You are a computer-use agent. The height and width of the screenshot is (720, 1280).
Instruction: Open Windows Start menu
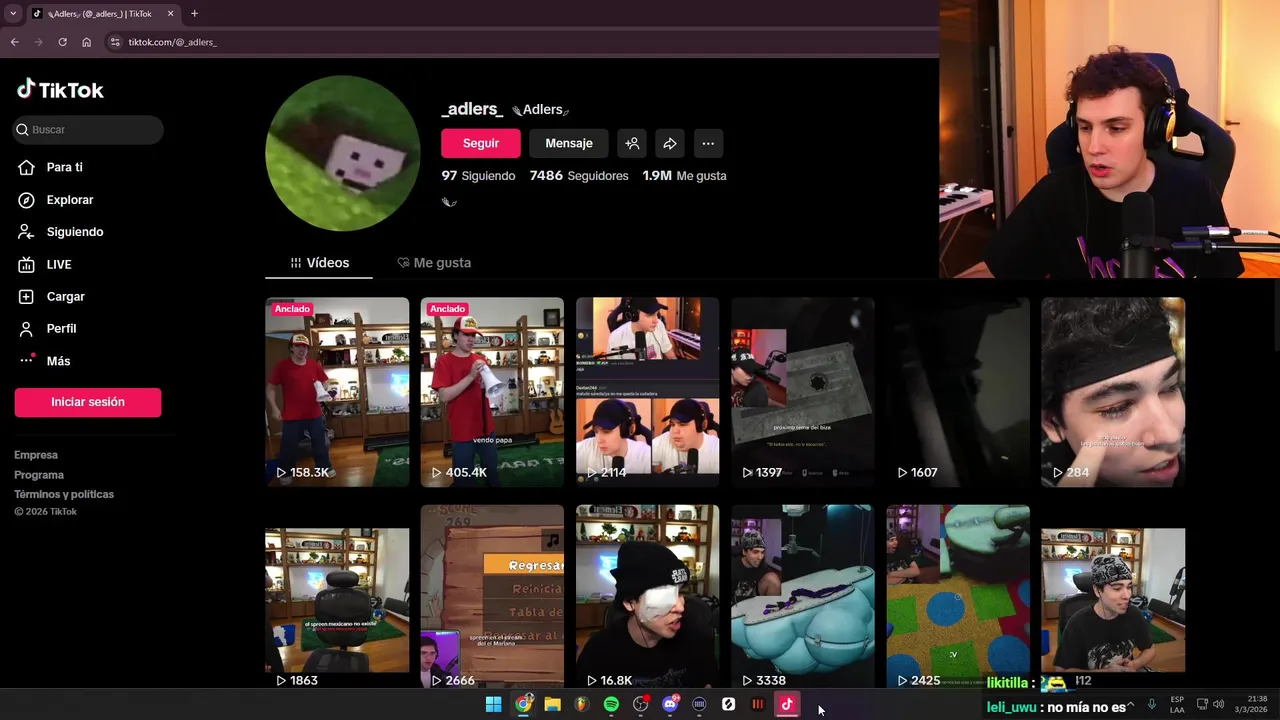point(493,704)
